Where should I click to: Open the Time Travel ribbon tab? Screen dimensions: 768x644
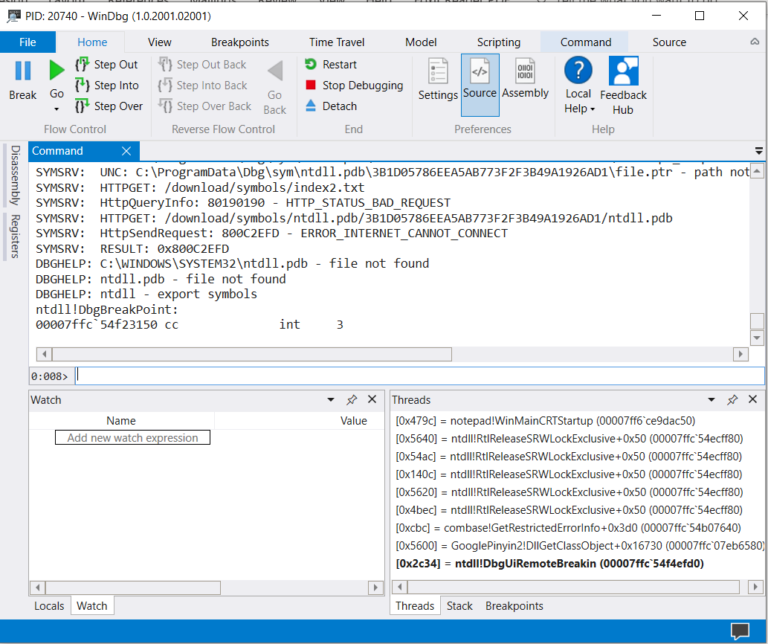(336, 42)
